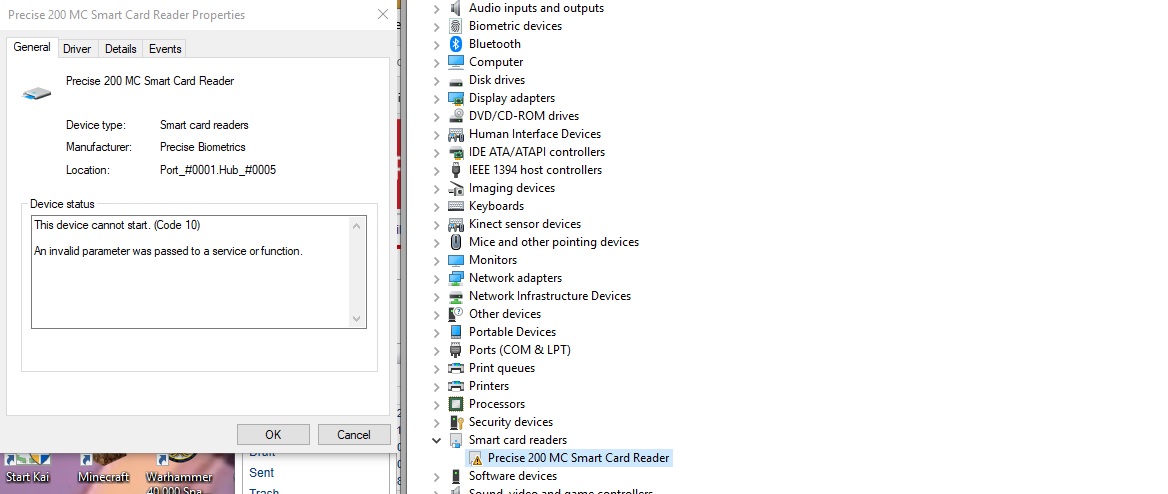Click the Port_#0001.Hub_#0005 location text

tap(218, 170)
